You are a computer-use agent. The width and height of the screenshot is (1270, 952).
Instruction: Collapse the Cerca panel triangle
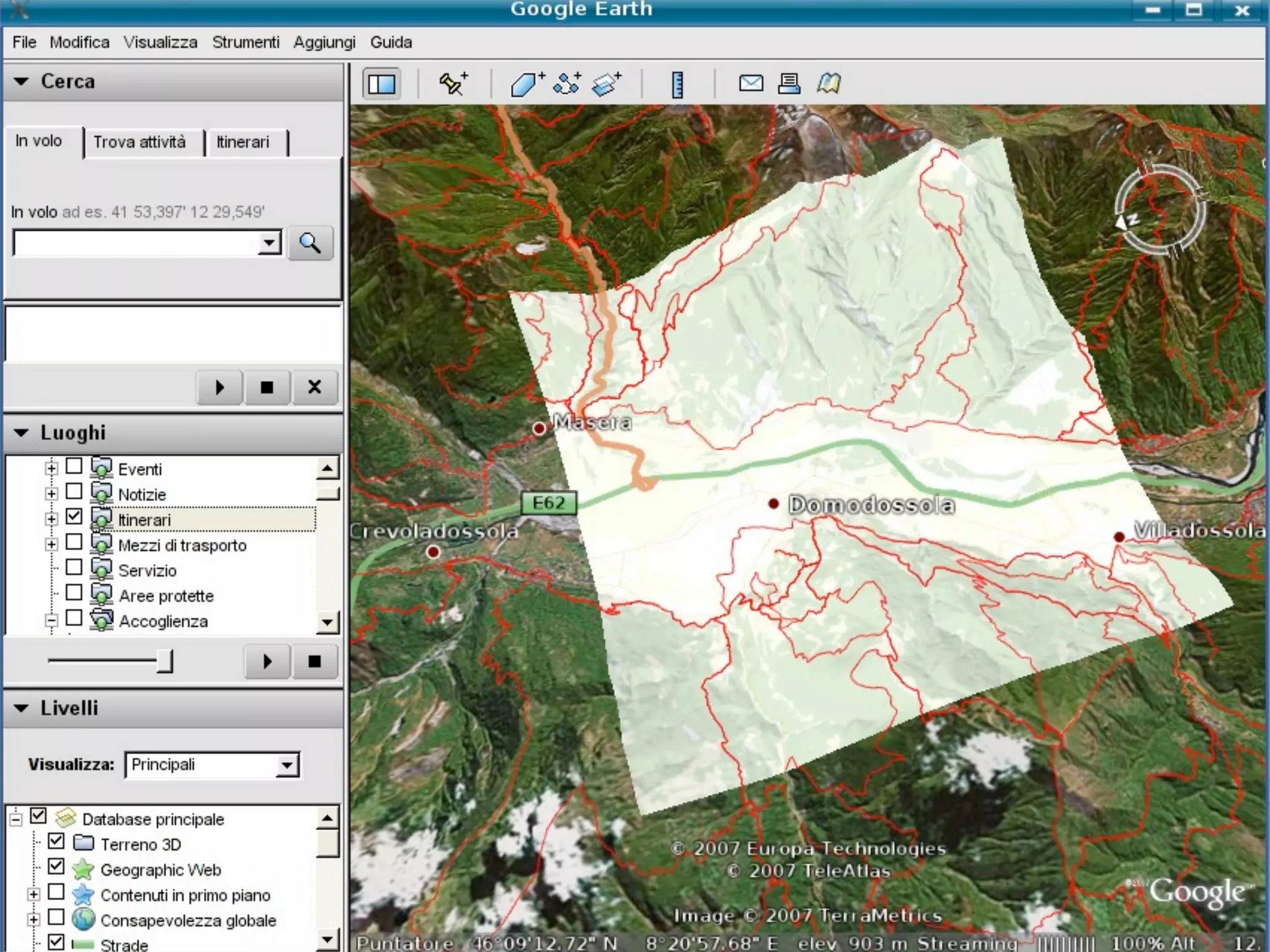21,81
